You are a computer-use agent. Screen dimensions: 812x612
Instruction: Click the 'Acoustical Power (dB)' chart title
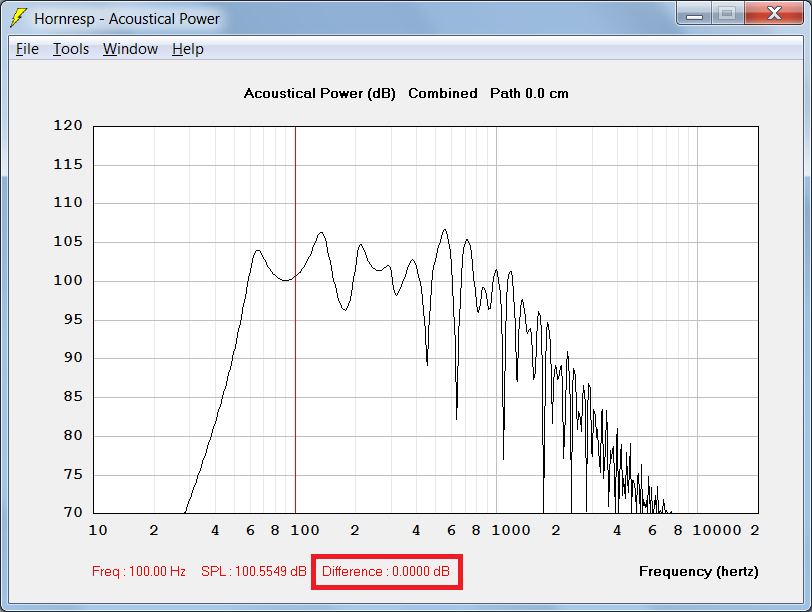click(320, 94)
